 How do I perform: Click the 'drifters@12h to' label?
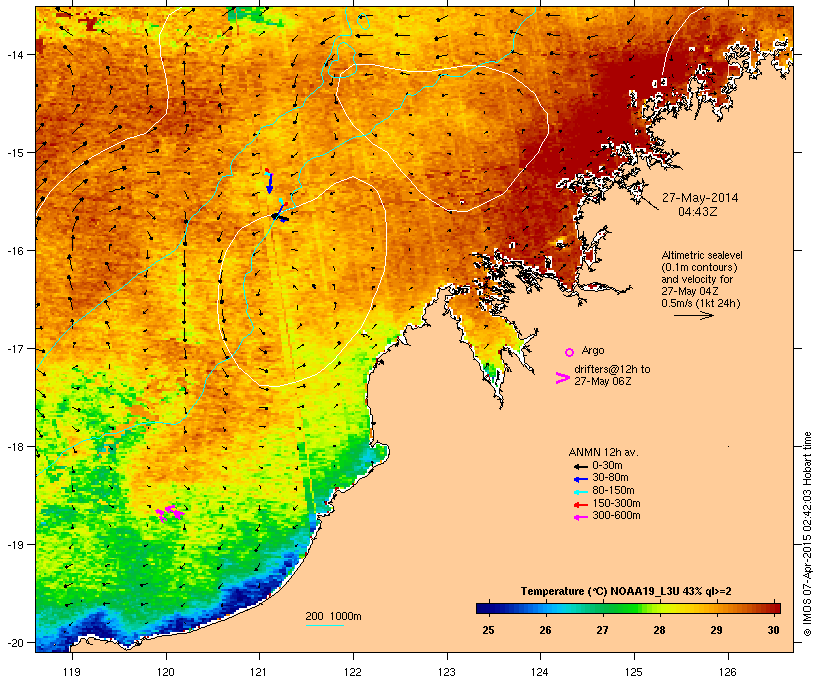pyautogui.click(x=612, y=369)
